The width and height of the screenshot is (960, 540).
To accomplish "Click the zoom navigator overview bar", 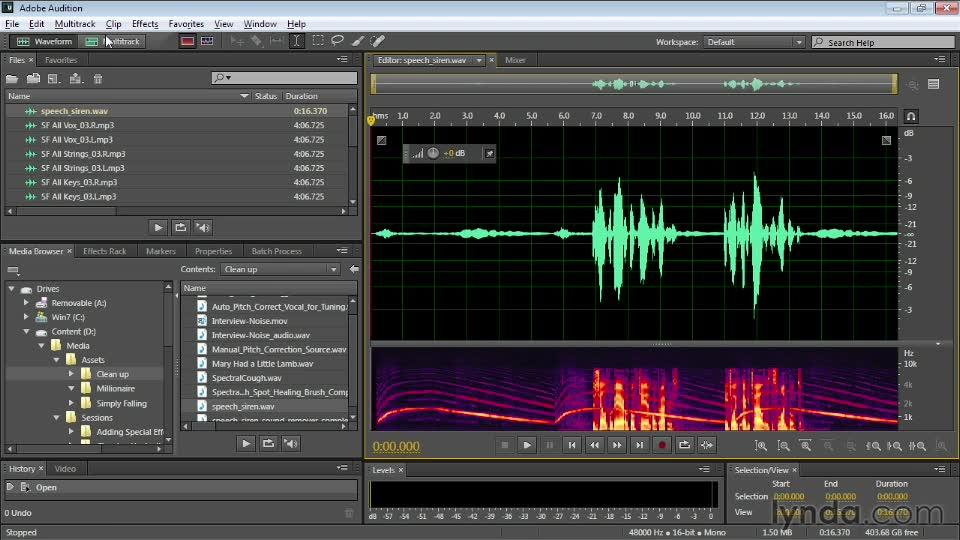I will pos(634,84).
